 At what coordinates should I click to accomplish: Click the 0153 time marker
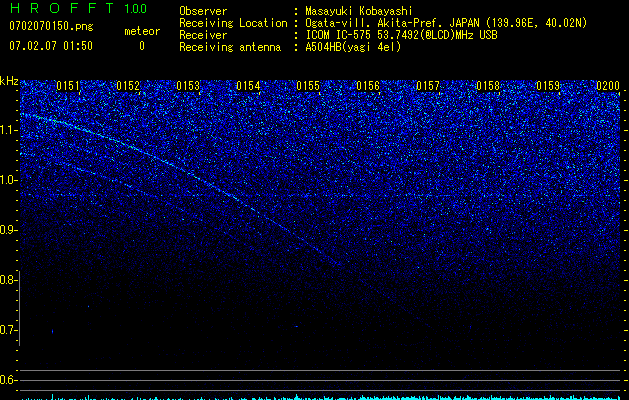pos(188,85)
